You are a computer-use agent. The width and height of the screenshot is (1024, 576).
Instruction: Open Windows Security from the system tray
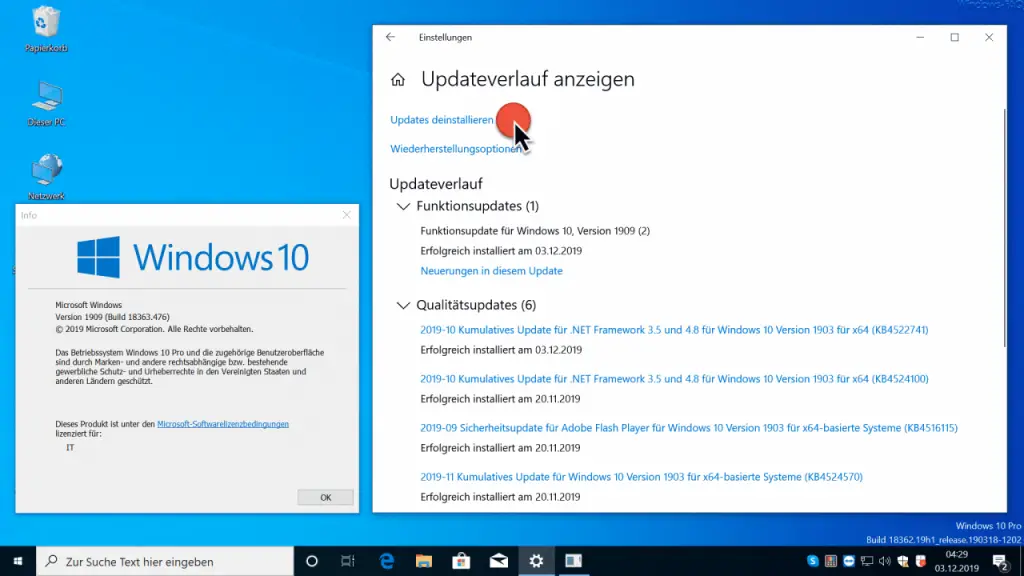tap(903, 561)
